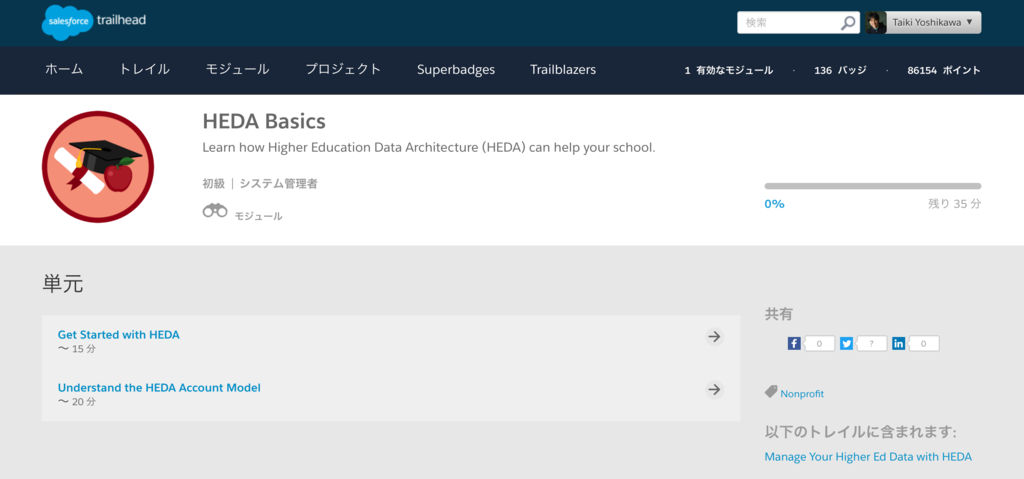1024x479 pixels.
Task: Open Manage Your Higher Ed Data with HEDA trail
Action: coord(868,457)
